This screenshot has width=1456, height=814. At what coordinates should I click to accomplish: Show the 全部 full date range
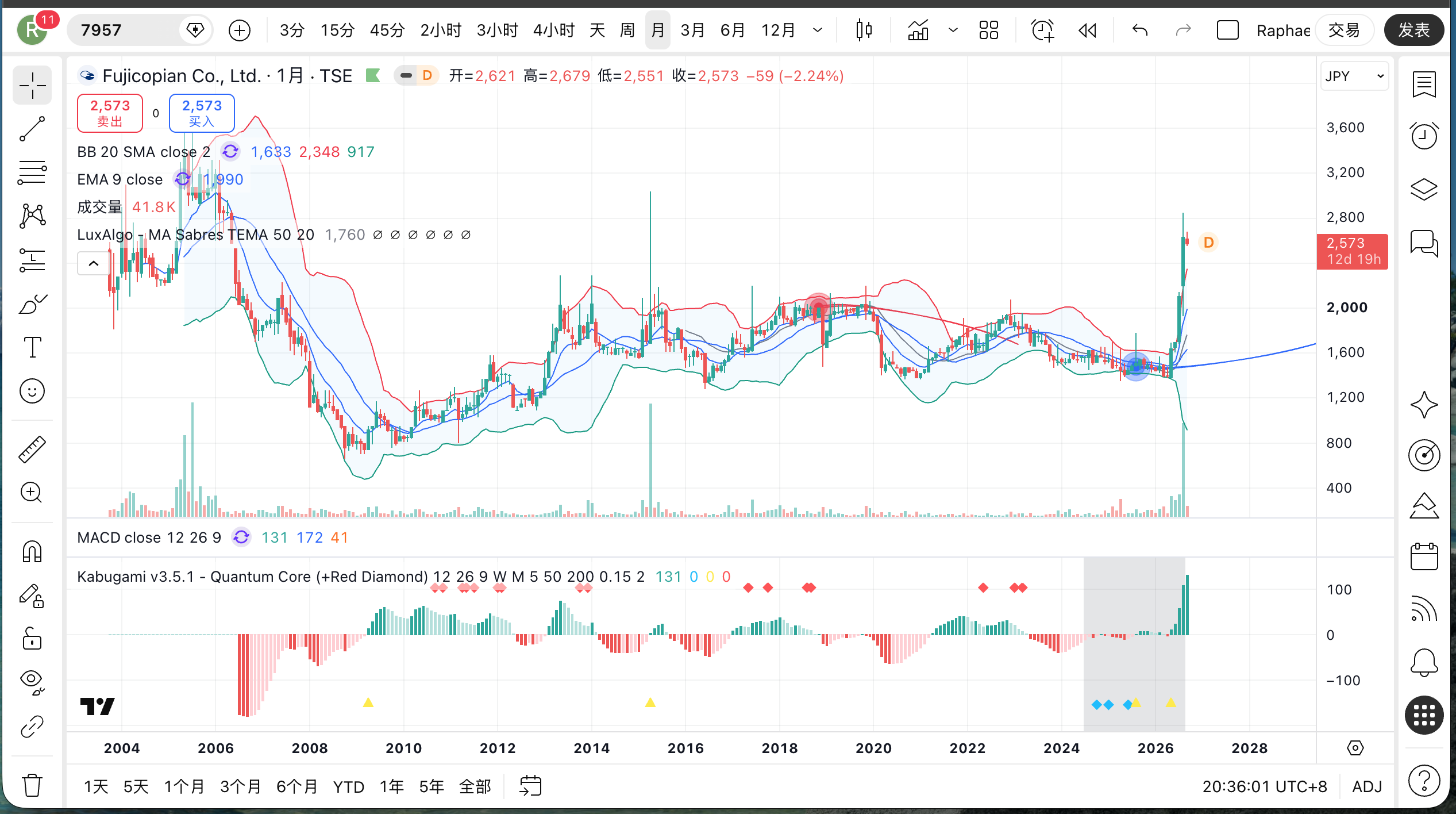(475, 786)
